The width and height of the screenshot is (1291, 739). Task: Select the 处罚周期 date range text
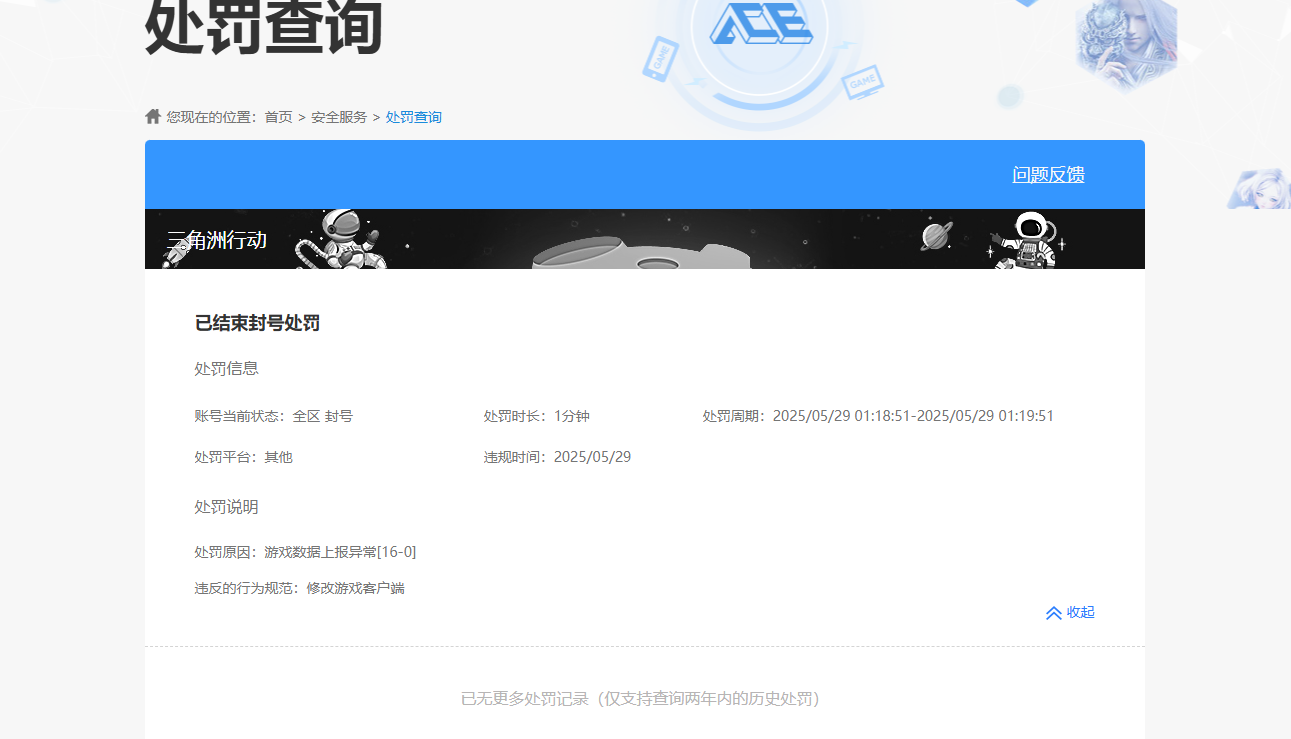coord(878,416)
